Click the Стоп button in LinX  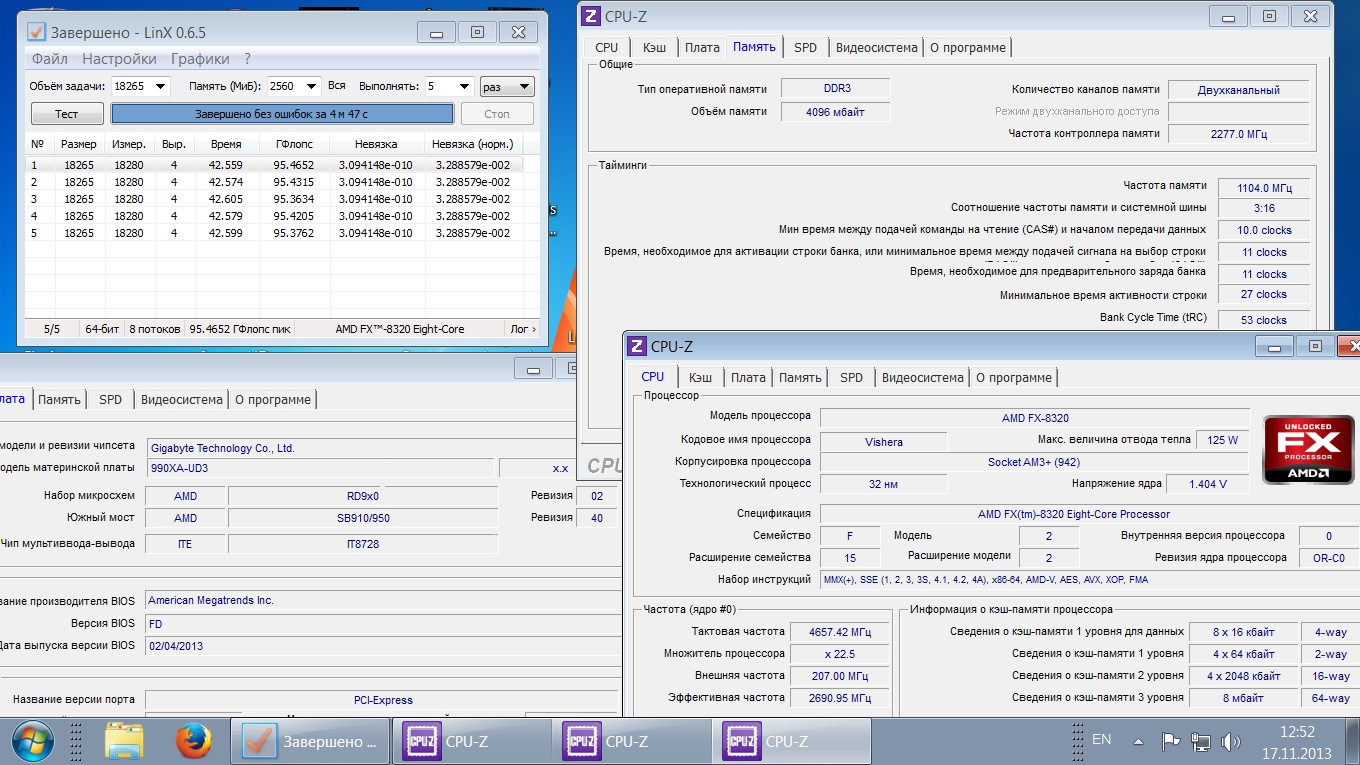497,114
